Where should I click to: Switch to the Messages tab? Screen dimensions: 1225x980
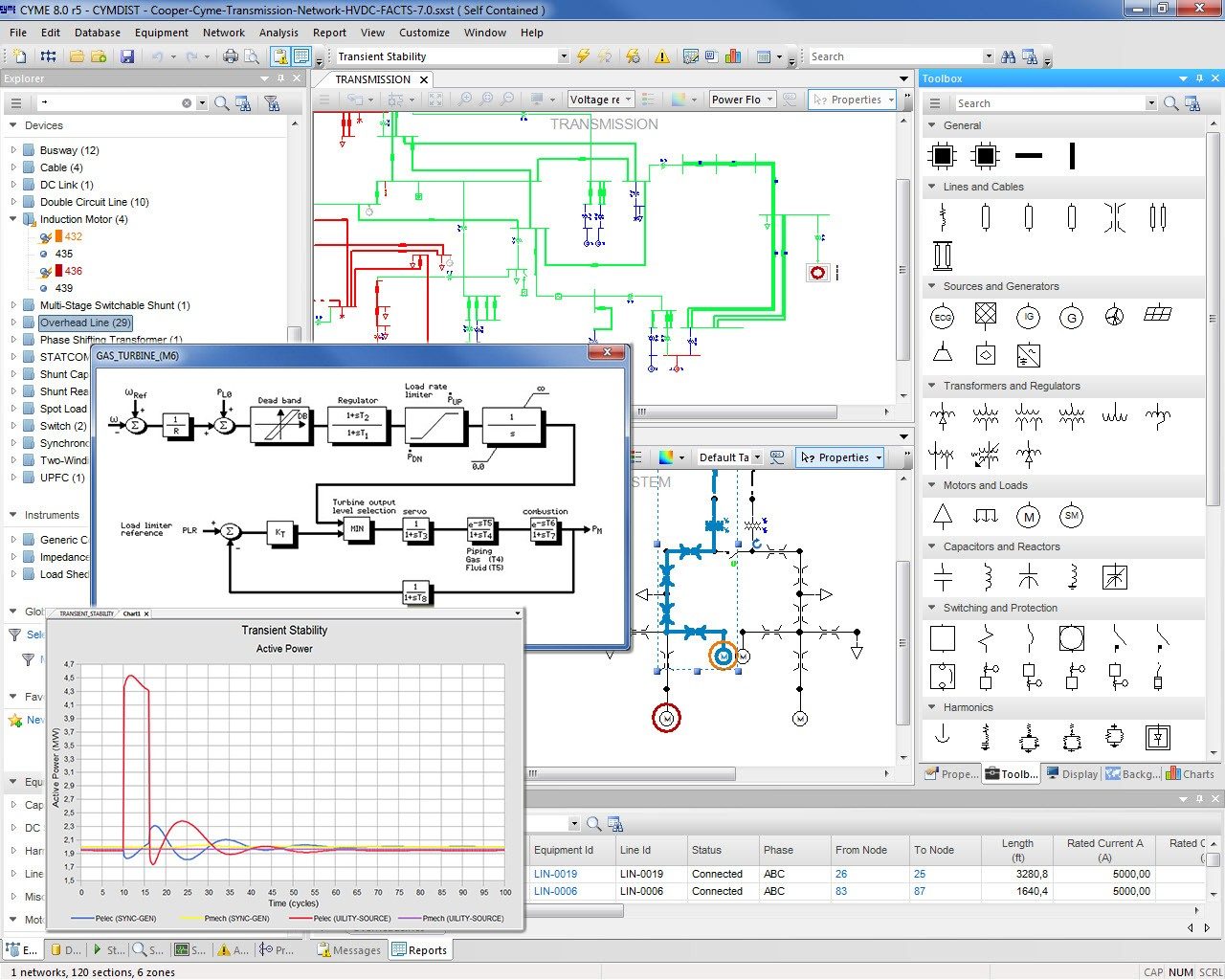pos(349,950)
